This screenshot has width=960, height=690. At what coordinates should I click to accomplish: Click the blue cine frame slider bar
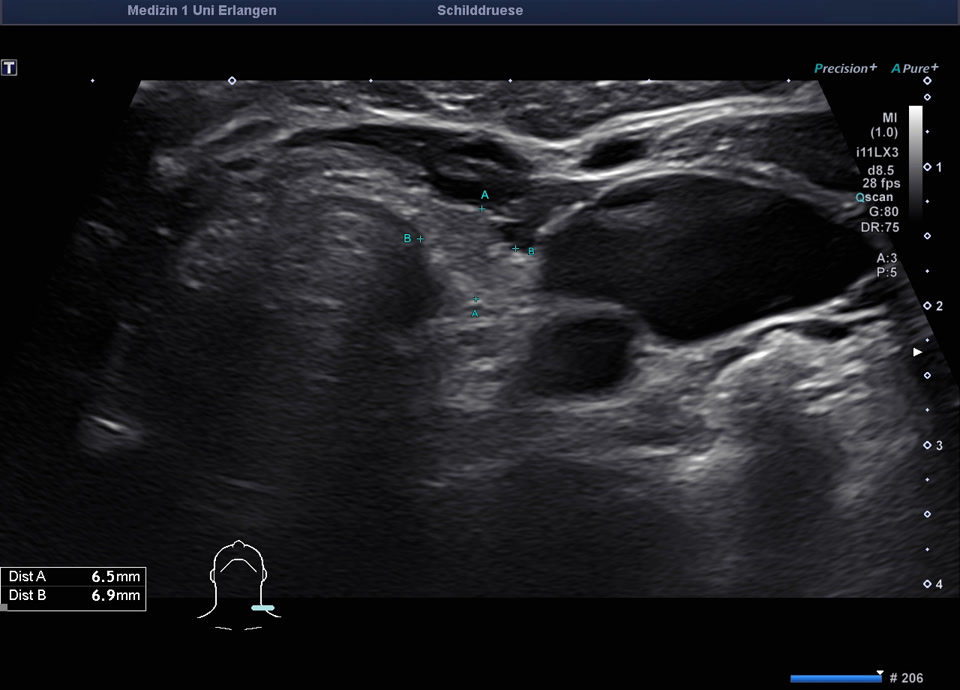836,678
